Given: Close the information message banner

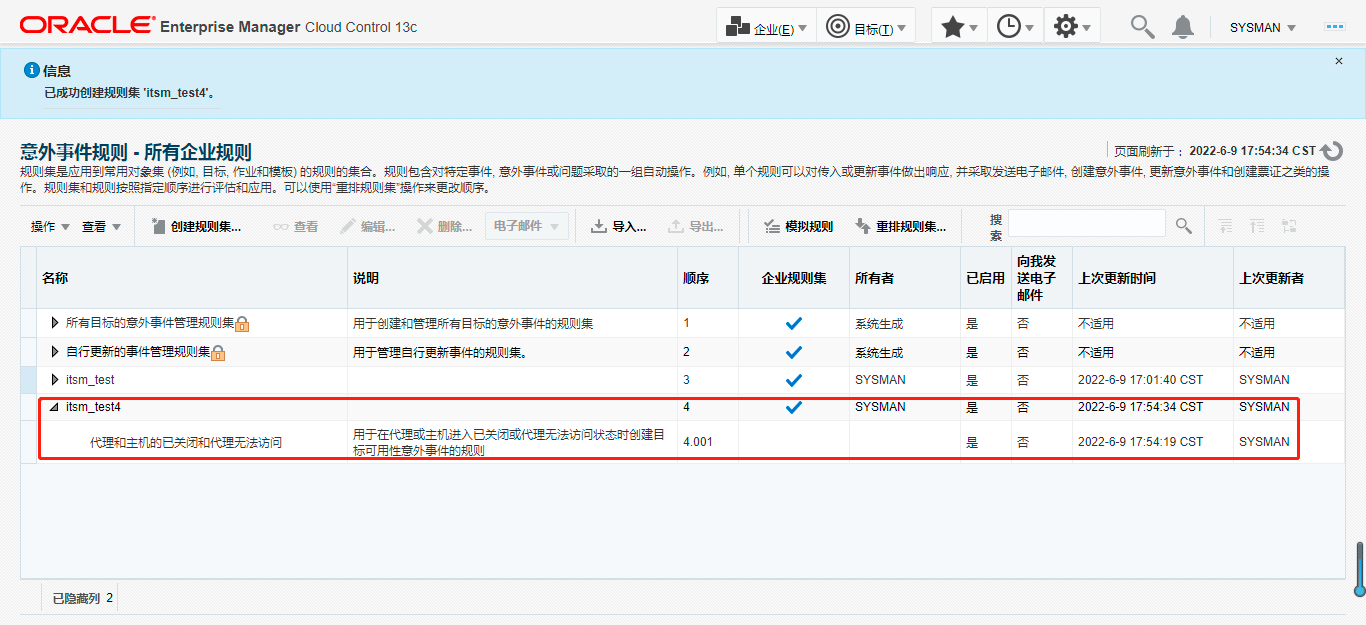Looking at the screenshot, I should tap(1339, 61).
